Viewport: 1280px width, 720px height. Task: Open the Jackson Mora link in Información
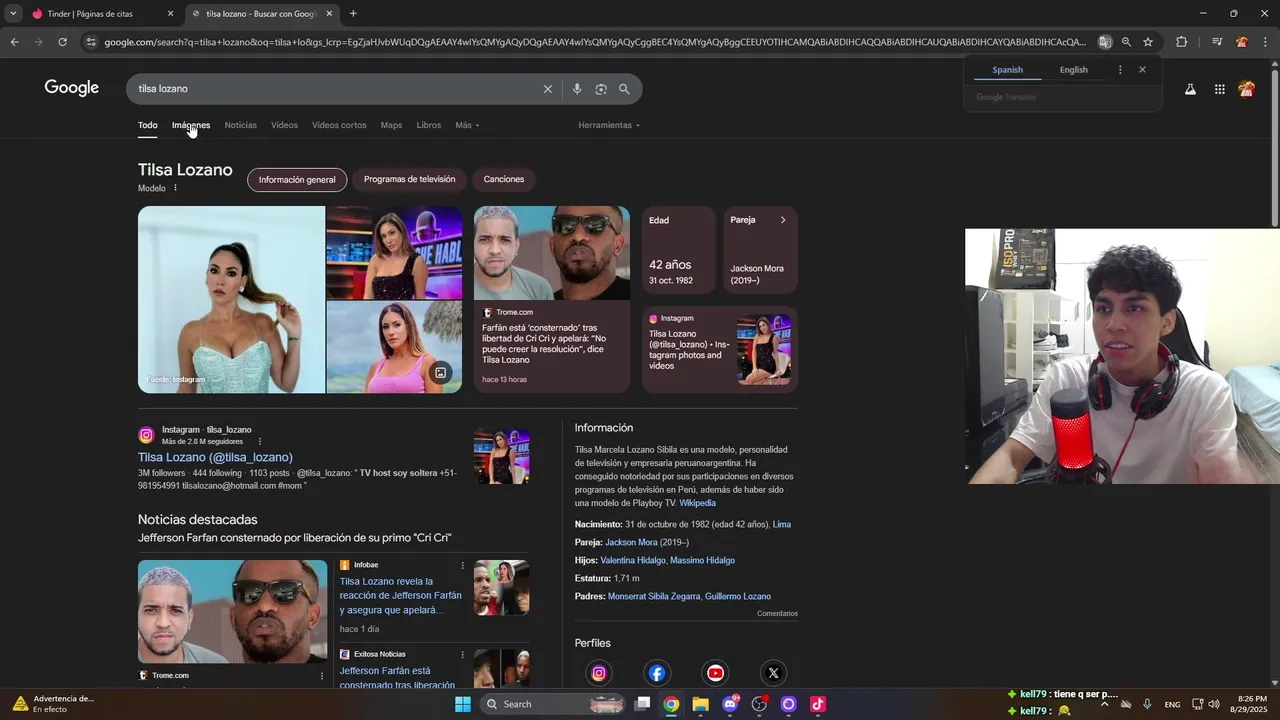point(631,542)
